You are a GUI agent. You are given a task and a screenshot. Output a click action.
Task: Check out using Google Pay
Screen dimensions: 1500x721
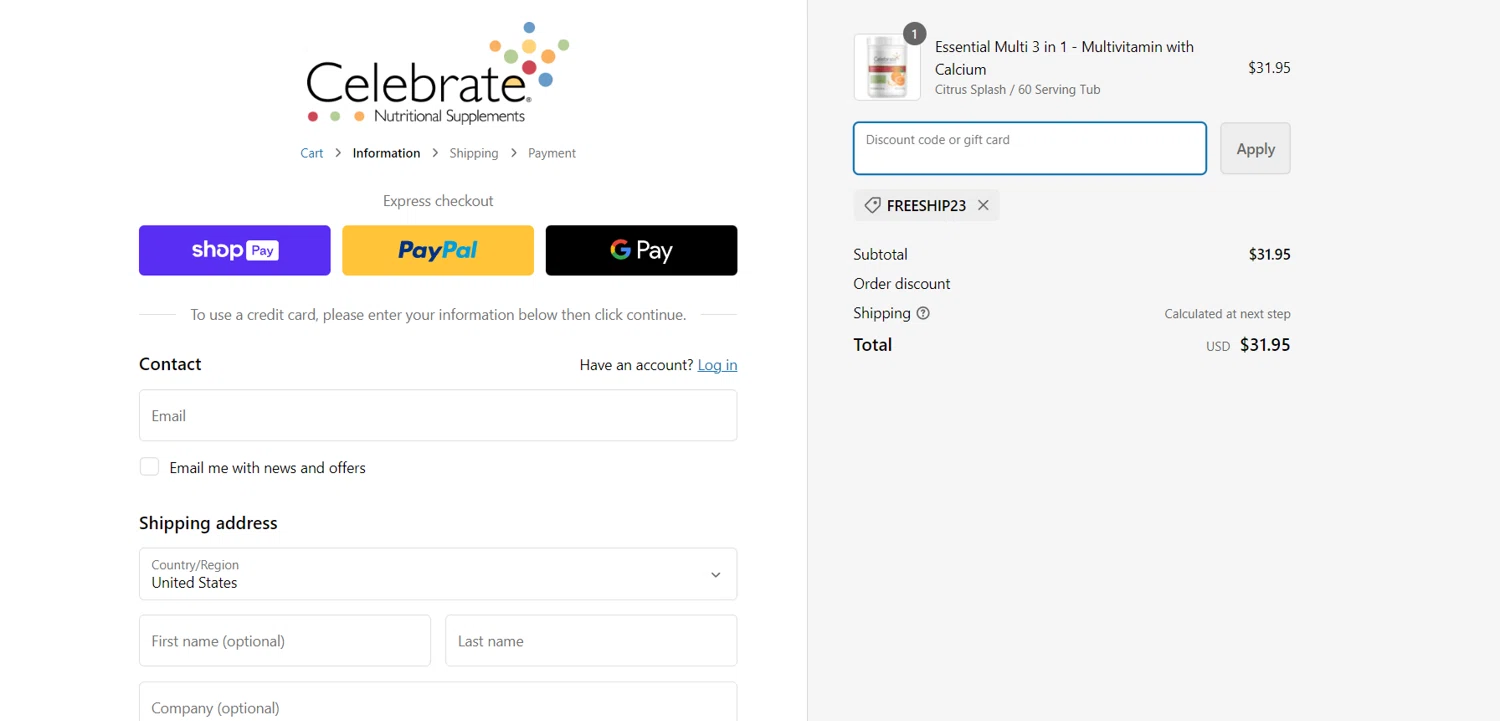(641, 250)
